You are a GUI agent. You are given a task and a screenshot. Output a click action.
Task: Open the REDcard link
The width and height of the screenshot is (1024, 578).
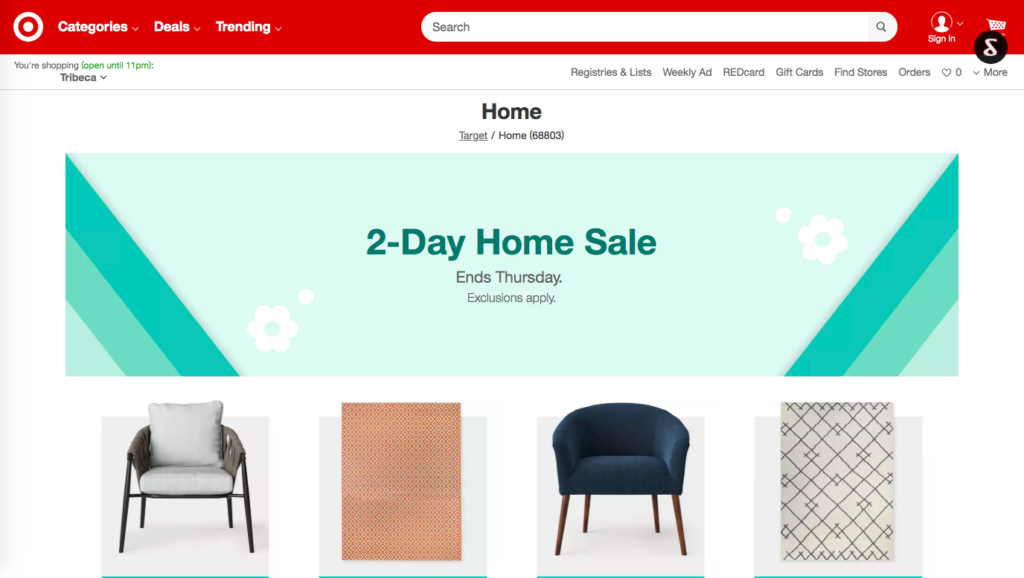[743, 72]
